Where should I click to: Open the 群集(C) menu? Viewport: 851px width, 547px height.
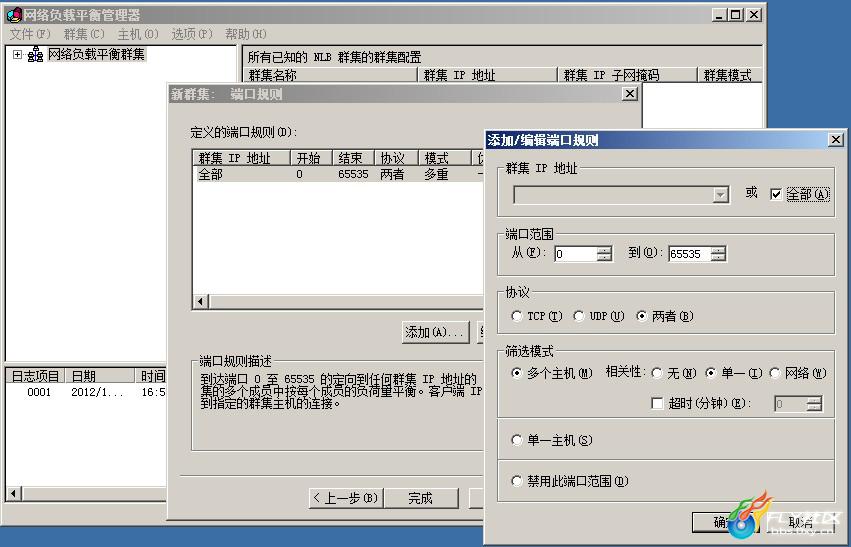point(84,34)
